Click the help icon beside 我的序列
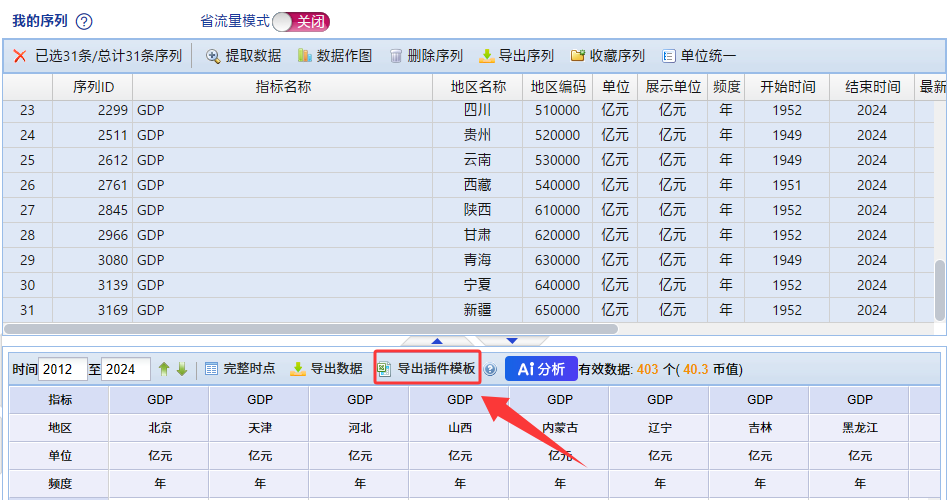This screenshot has width=950, height=500. 84,22
